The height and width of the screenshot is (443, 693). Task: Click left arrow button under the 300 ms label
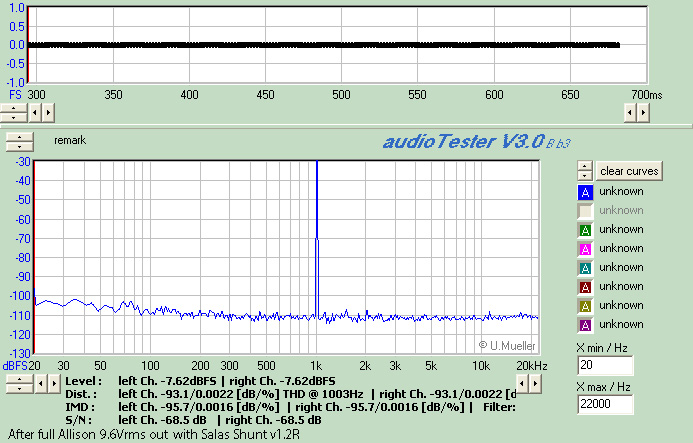(35, 113)
